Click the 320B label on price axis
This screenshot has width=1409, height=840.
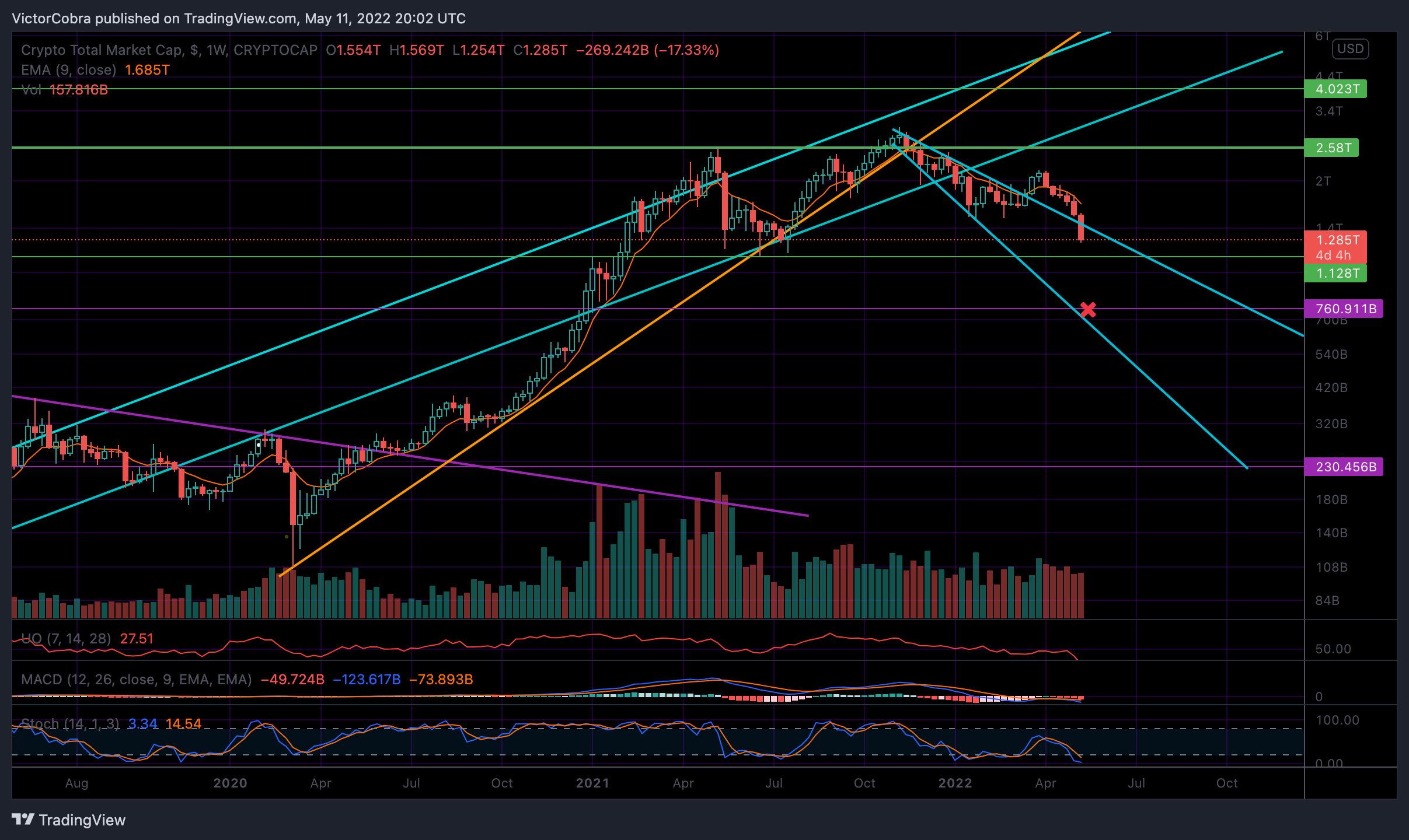click(x=1331, y=424)
